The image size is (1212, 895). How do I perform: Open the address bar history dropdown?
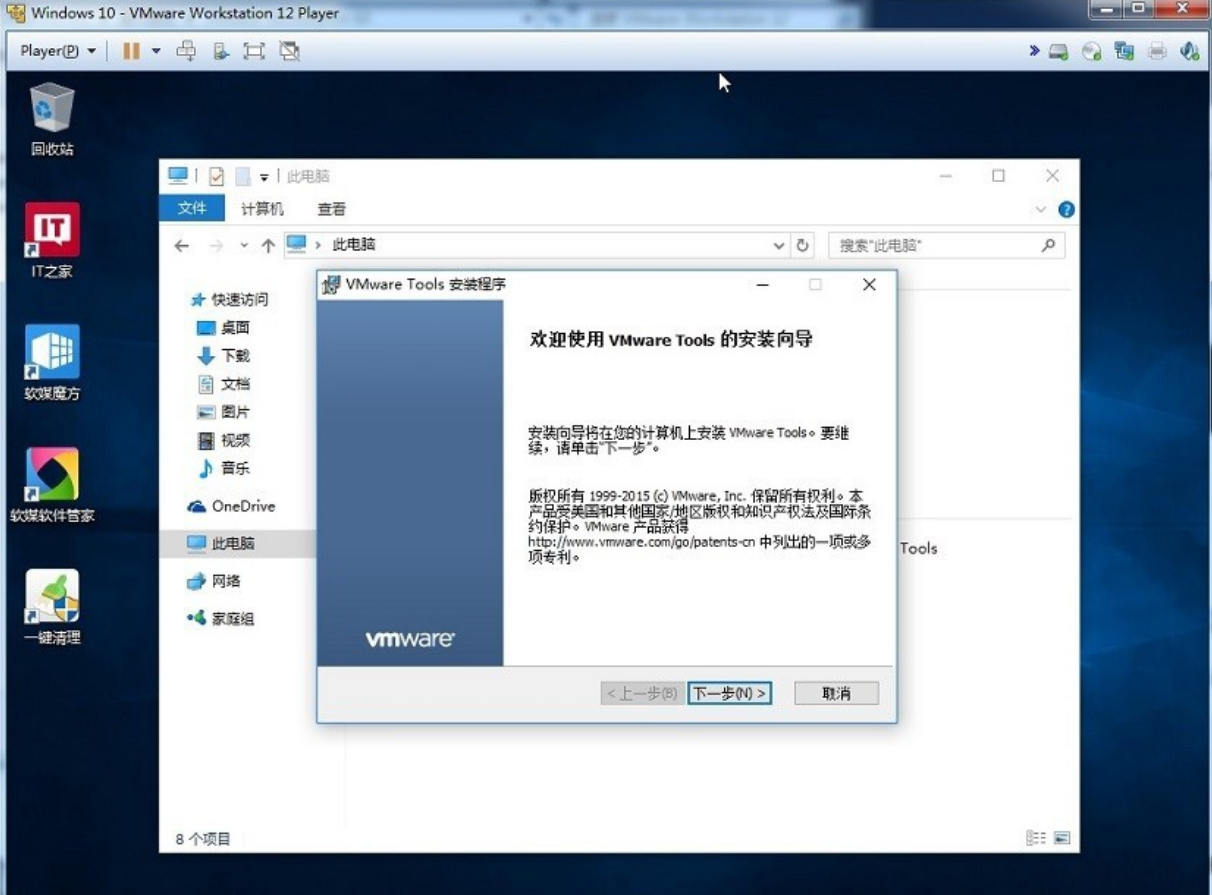click(x=779, y=245)
